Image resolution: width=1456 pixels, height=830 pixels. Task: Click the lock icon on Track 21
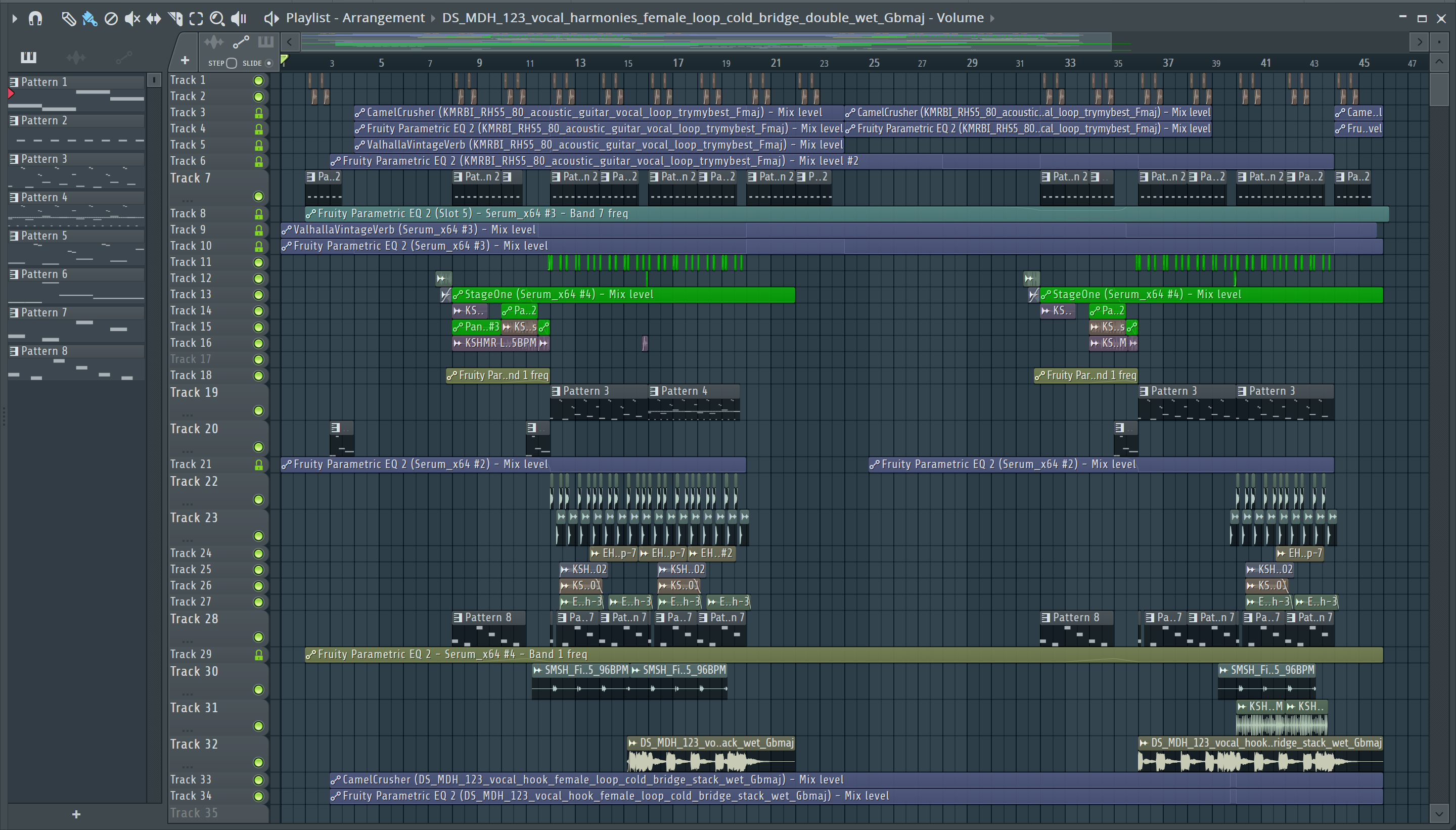tap(258, 465)
